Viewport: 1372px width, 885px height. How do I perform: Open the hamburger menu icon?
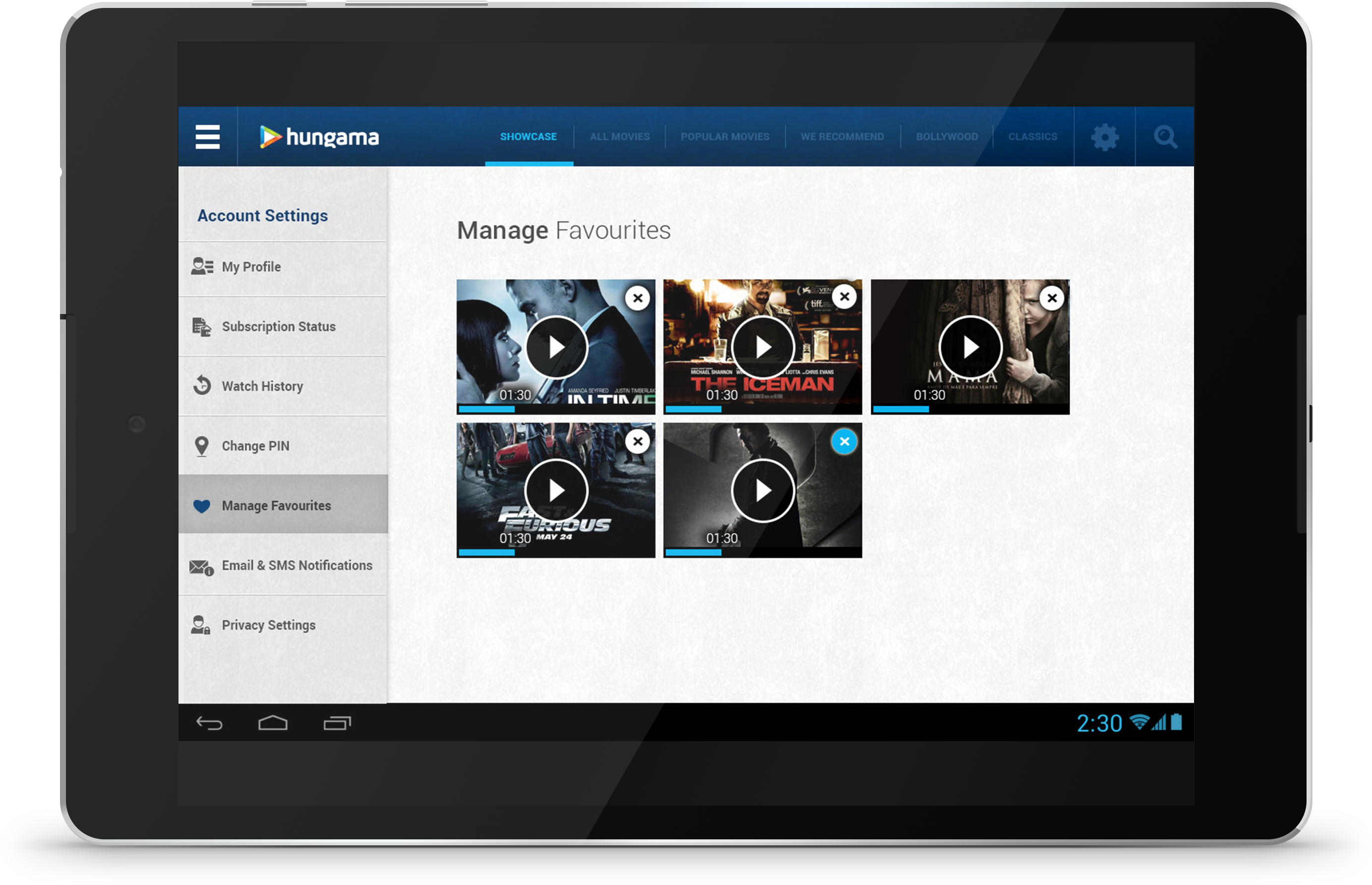pos(207,137)
